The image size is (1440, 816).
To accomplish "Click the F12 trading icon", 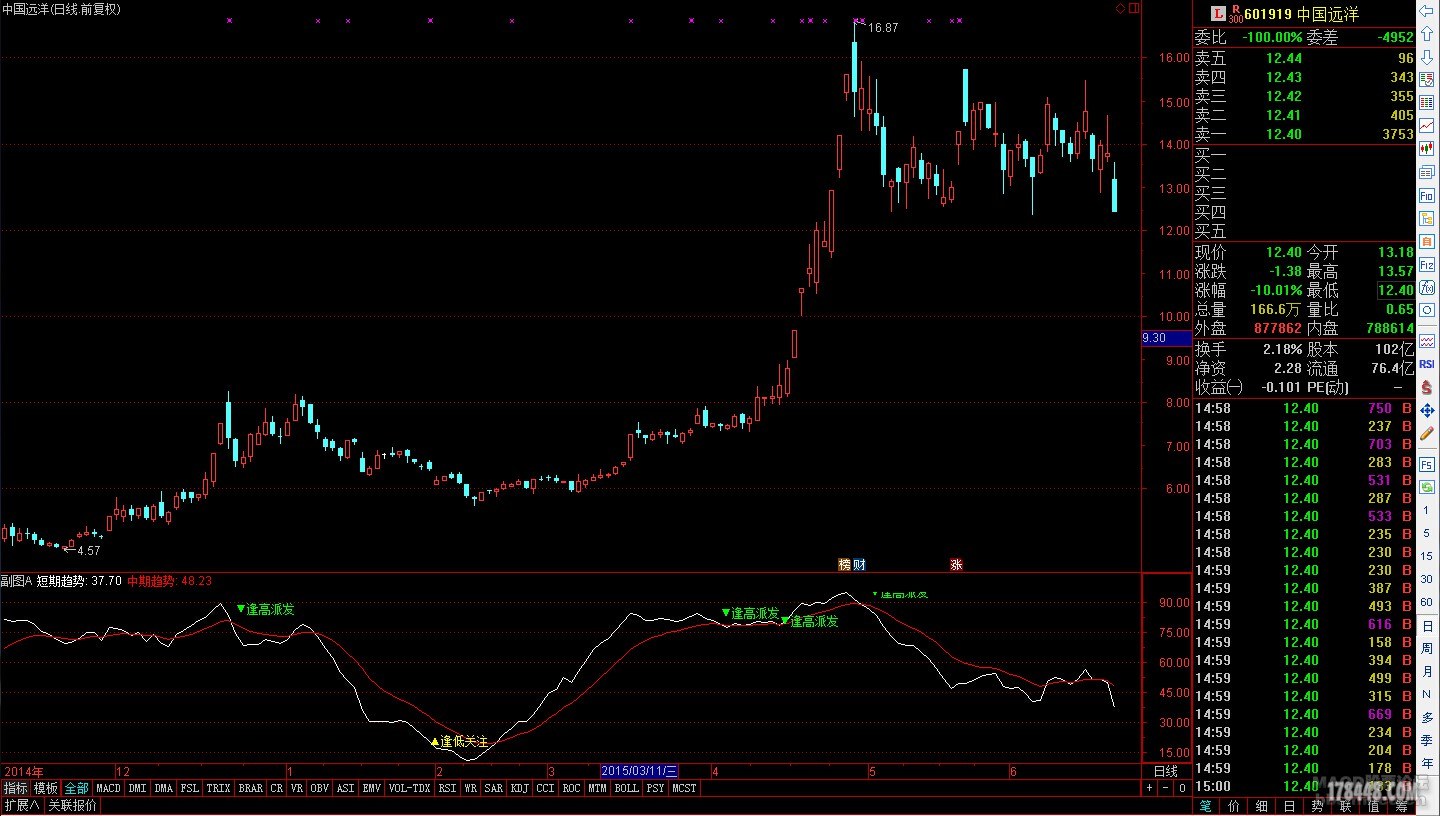I will (x=1427, y=264).
